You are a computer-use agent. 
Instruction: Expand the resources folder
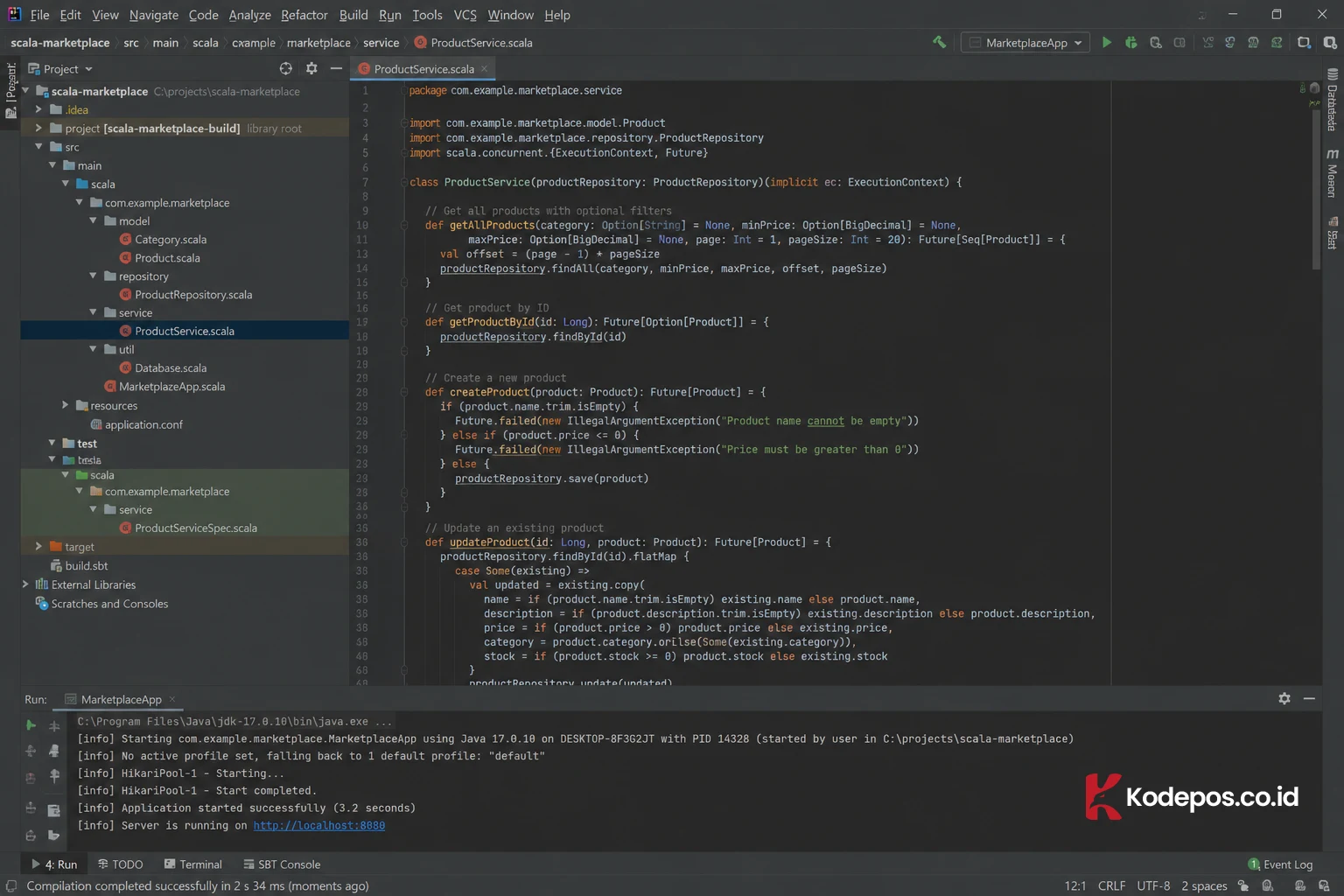coord(65,405)
